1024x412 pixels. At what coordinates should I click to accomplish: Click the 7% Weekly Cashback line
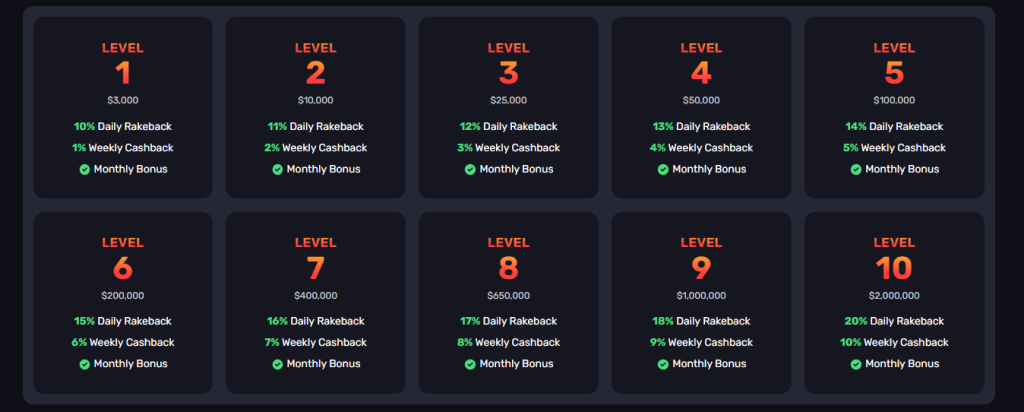pyautogui.click(x=315, y=343)
